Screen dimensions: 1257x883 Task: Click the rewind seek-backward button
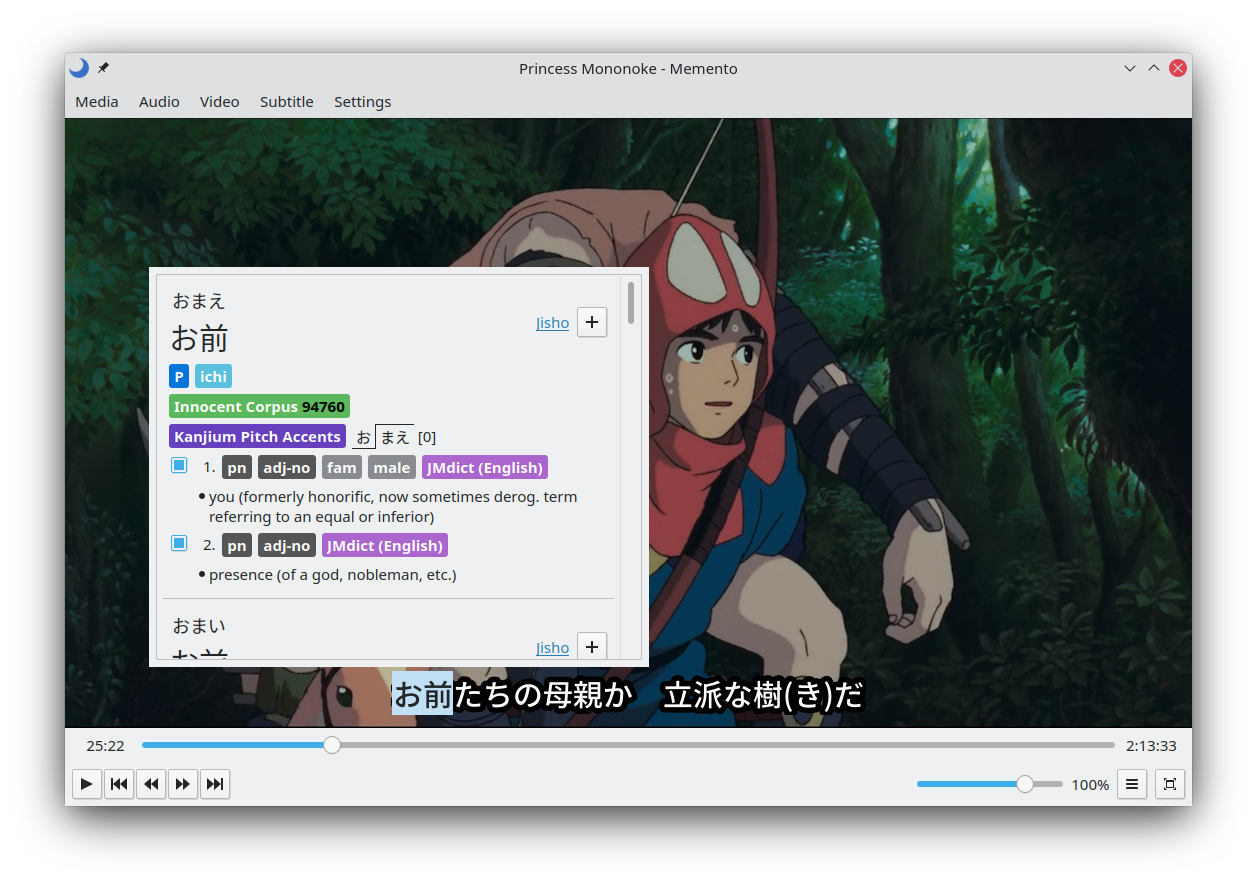(151, 784)
